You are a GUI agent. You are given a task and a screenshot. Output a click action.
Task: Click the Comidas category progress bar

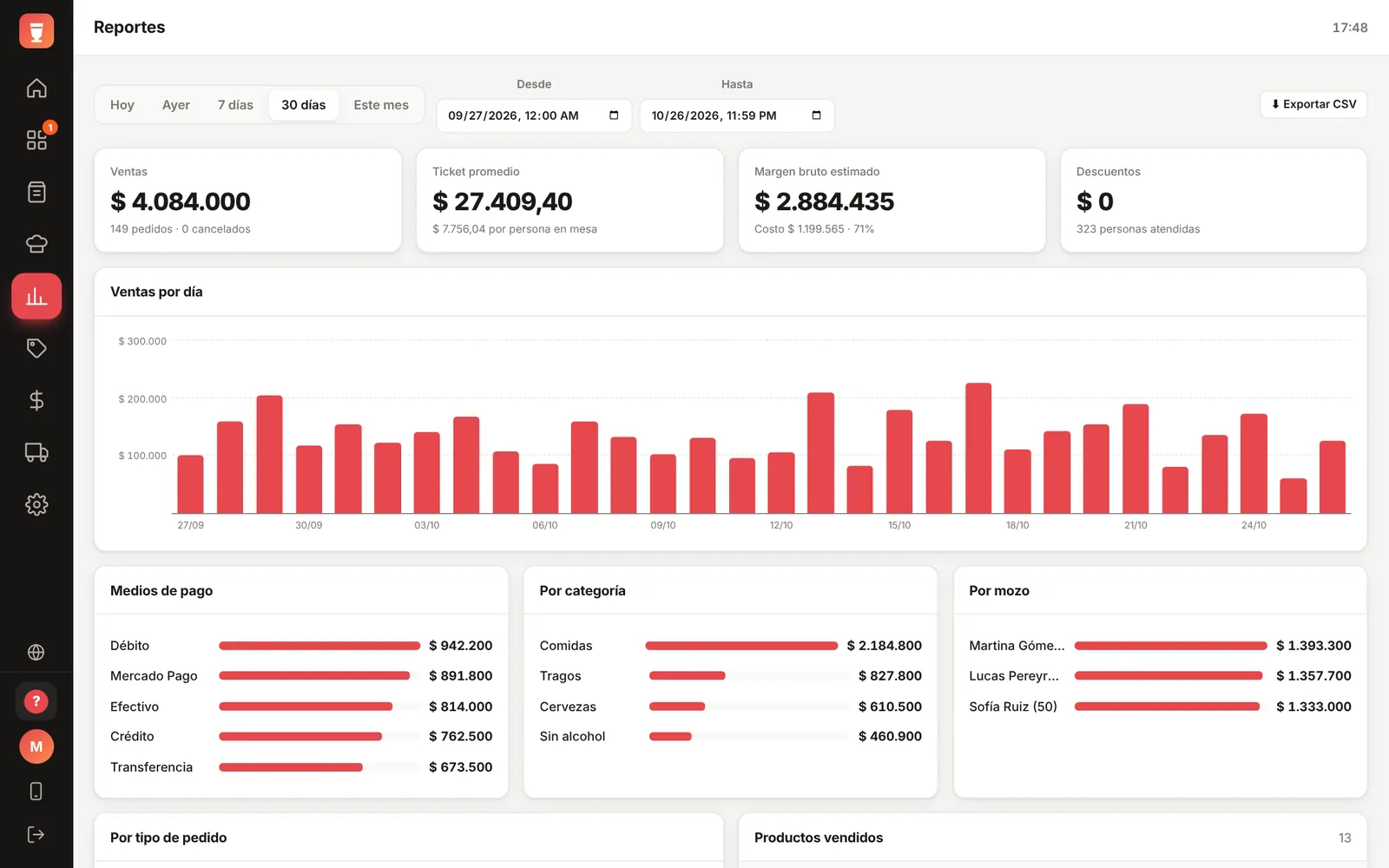(x=741, y=646)
